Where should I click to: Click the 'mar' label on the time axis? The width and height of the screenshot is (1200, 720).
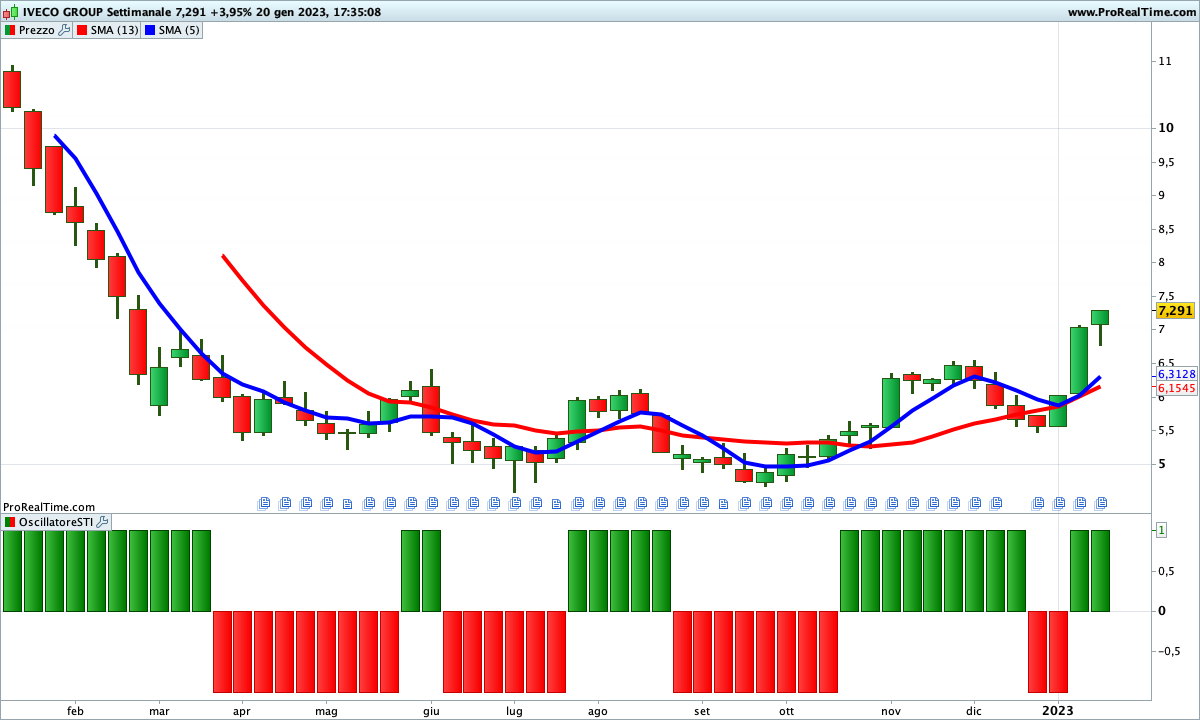(159, 711)
